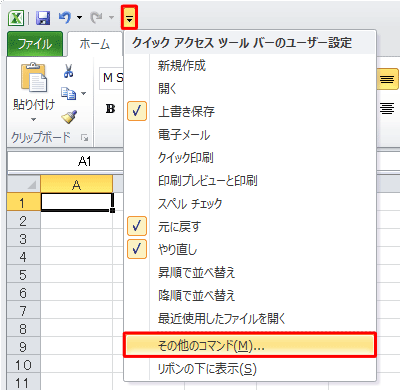Click the Cut scissors icon
400x390 pixels.
click(69, 71)
